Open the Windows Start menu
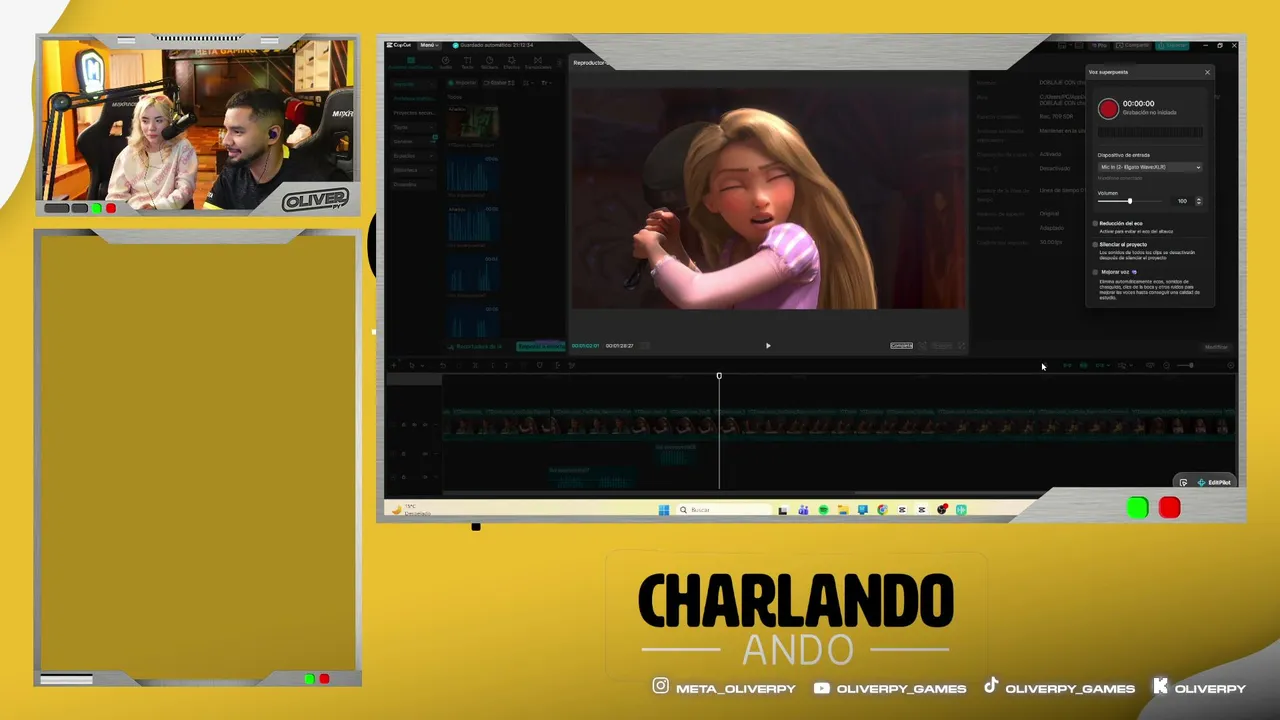 [664, 510]
